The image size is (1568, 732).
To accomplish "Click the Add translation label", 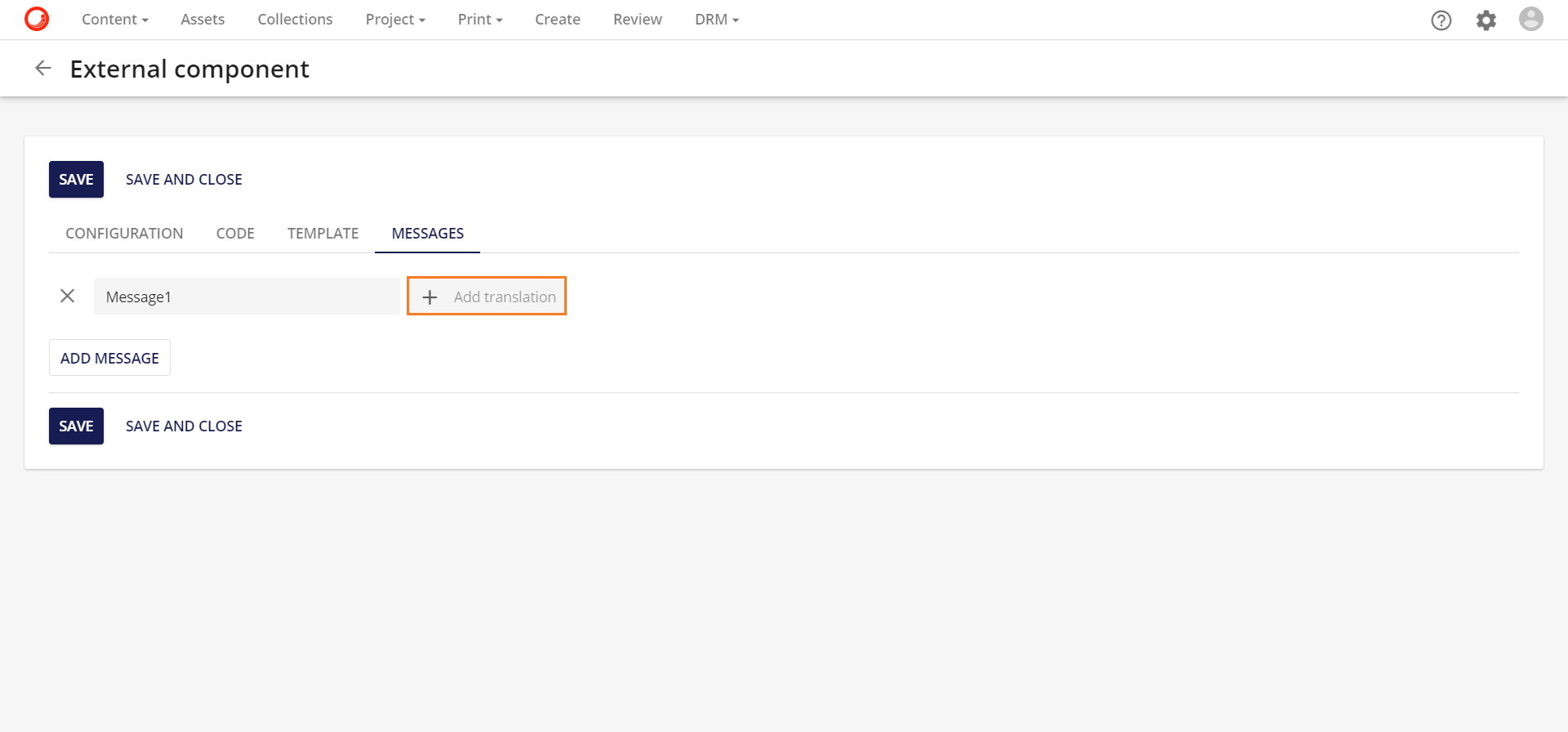I will [505, 297].
